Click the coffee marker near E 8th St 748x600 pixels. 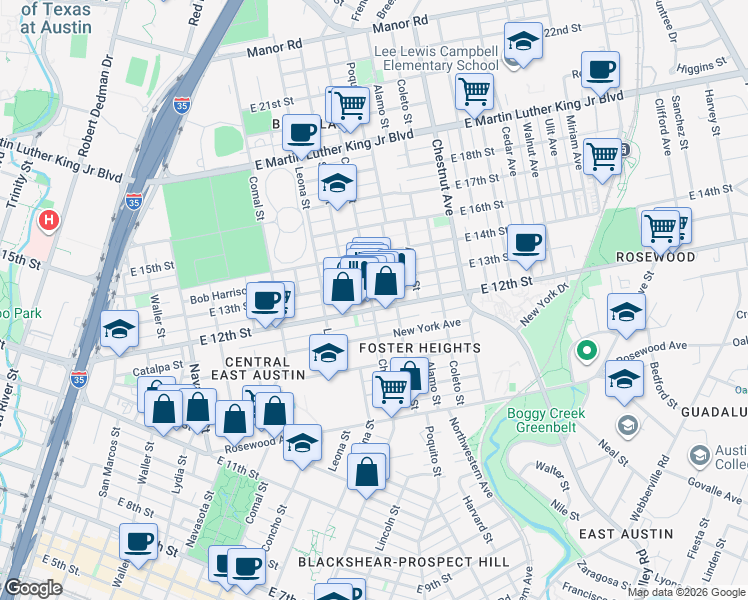(x=138, y=543)
